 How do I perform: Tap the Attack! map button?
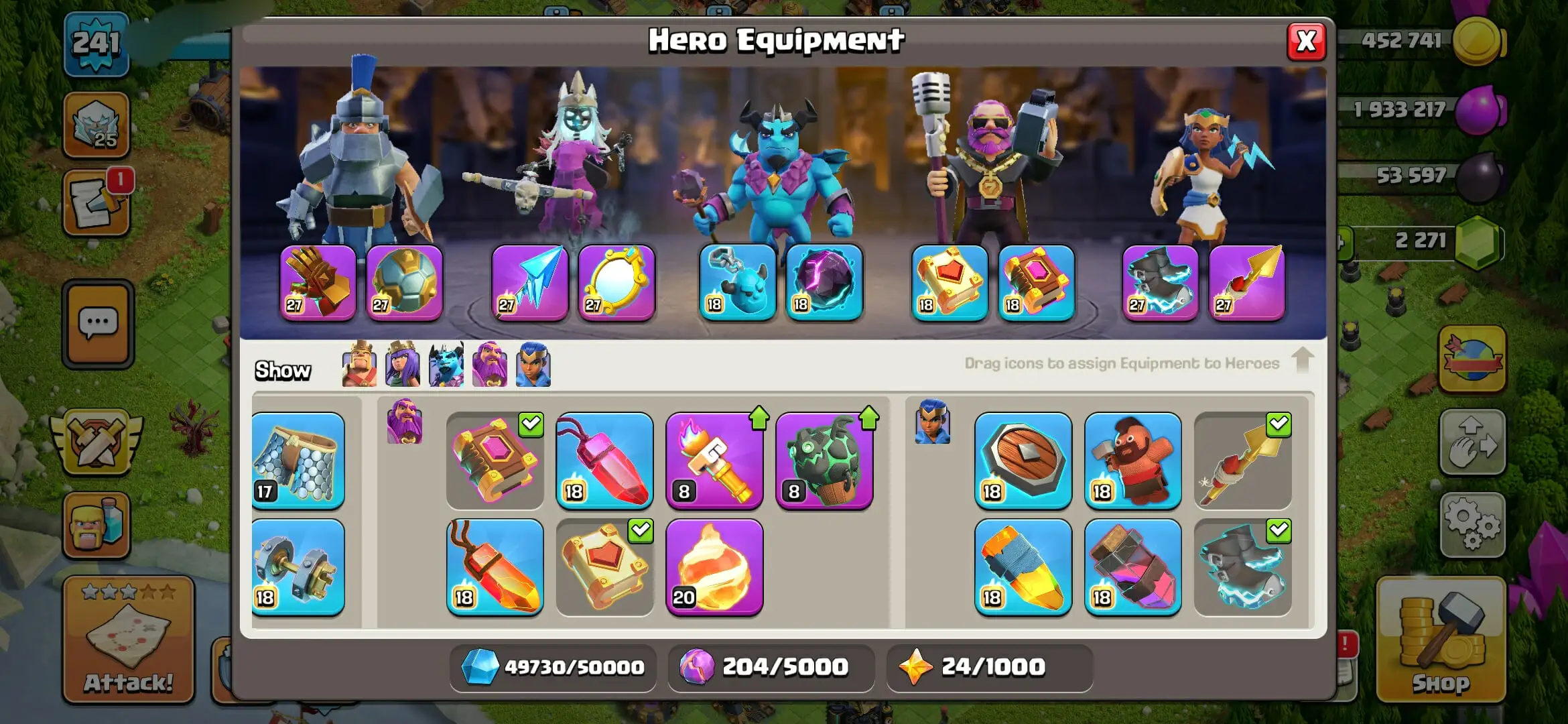(x=129, y=640)
